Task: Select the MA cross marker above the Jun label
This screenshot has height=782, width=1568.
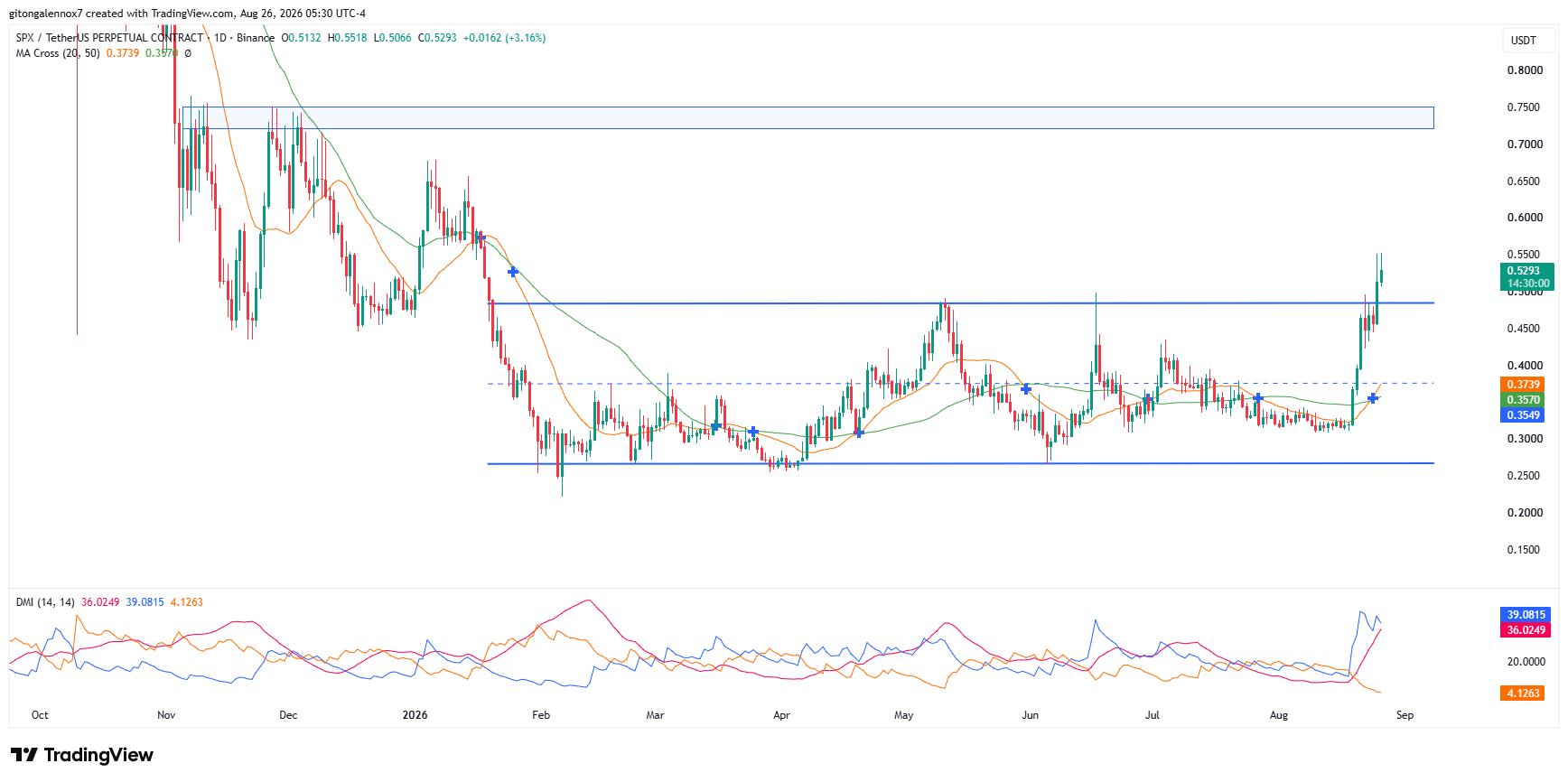Action: pyautogui.click(x=1026, y=388)
